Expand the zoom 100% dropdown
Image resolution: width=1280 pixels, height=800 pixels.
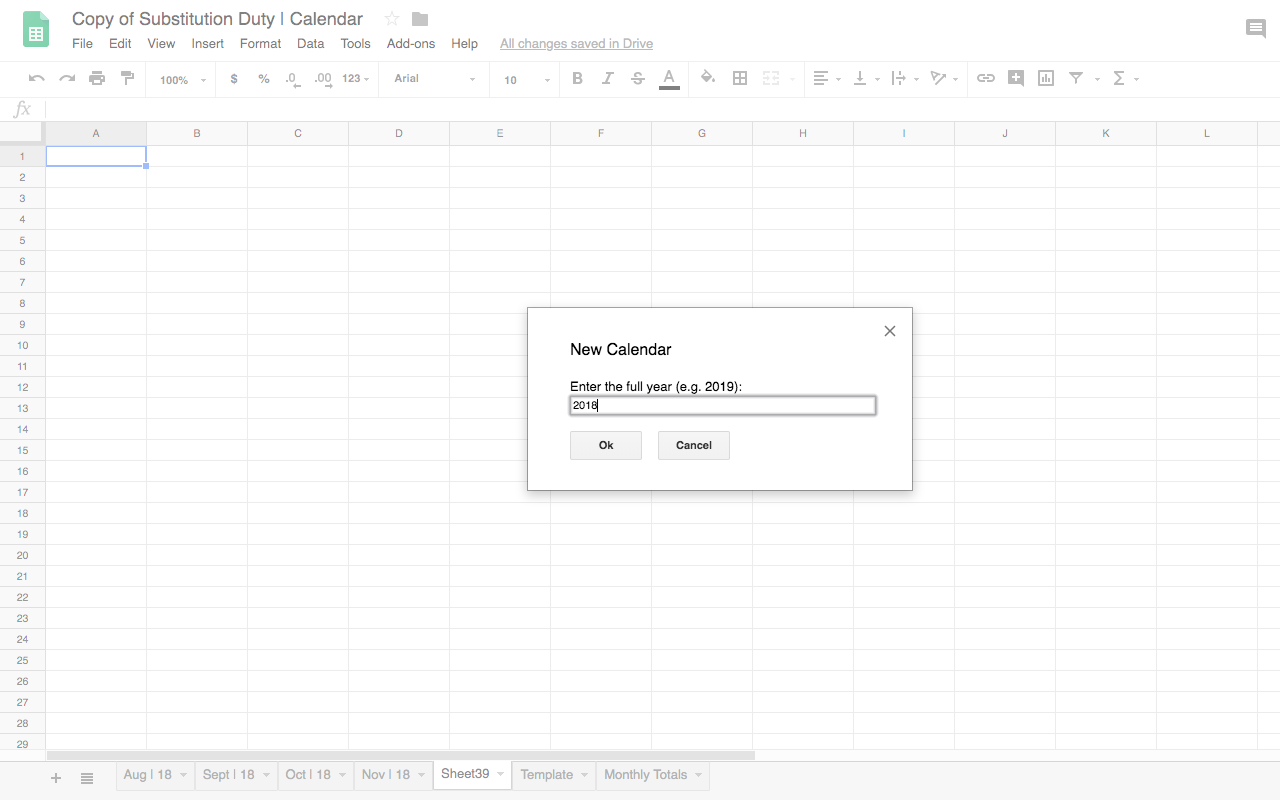(x=183, y=79)
